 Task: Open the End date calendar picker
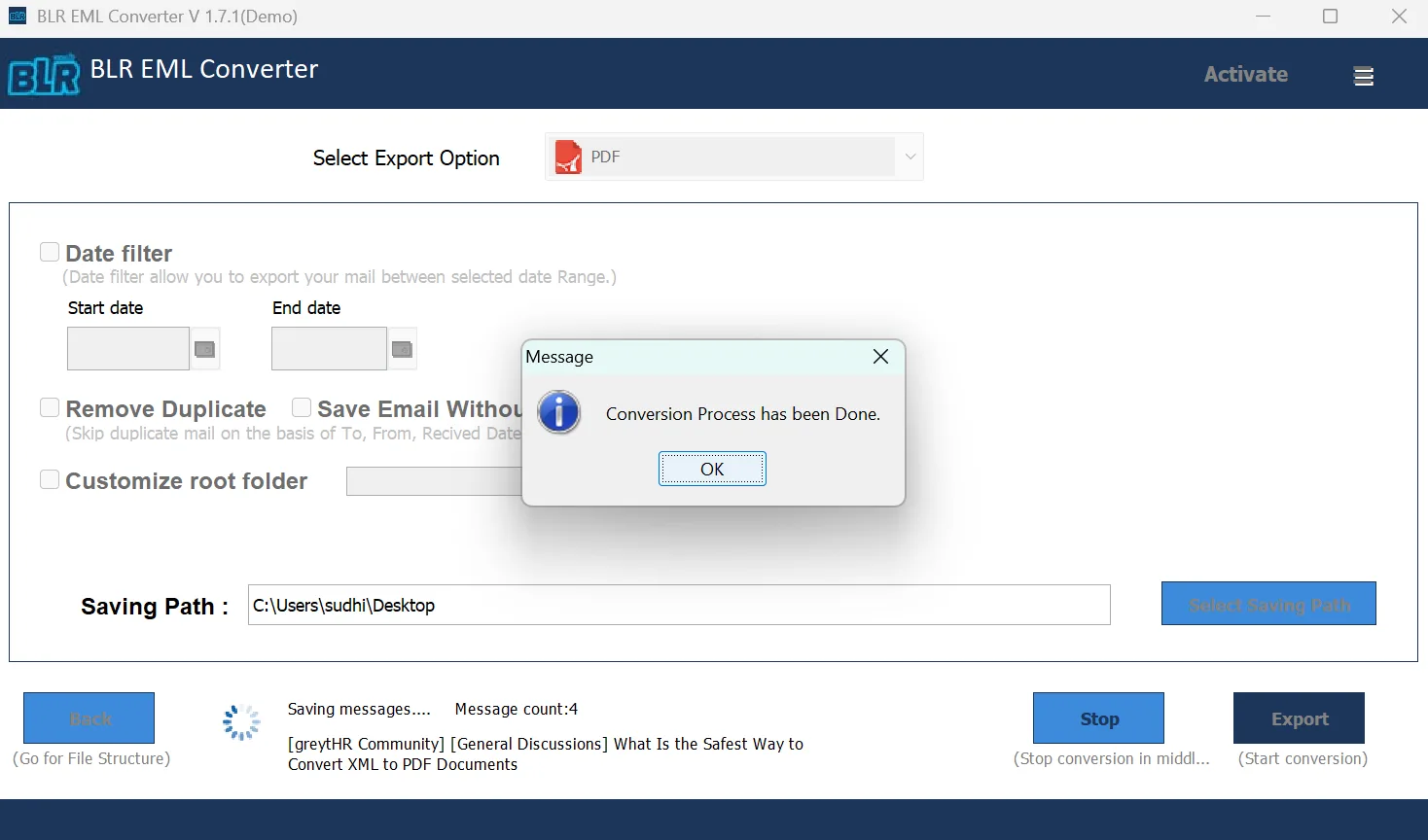click(x=402, y=349)
